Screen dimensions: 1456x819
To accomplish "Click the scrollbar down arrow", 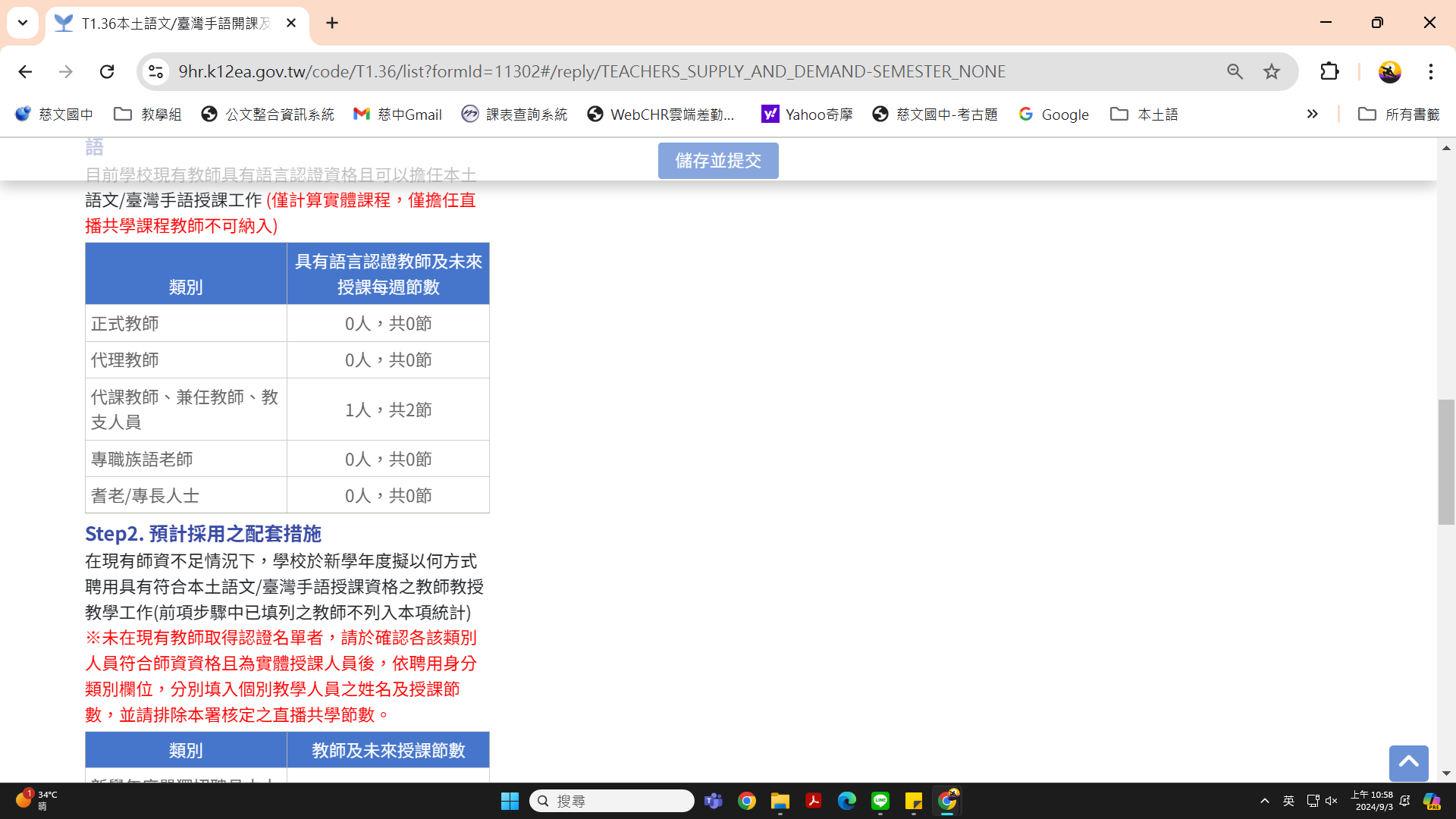I will click(x=1446, y=773).
